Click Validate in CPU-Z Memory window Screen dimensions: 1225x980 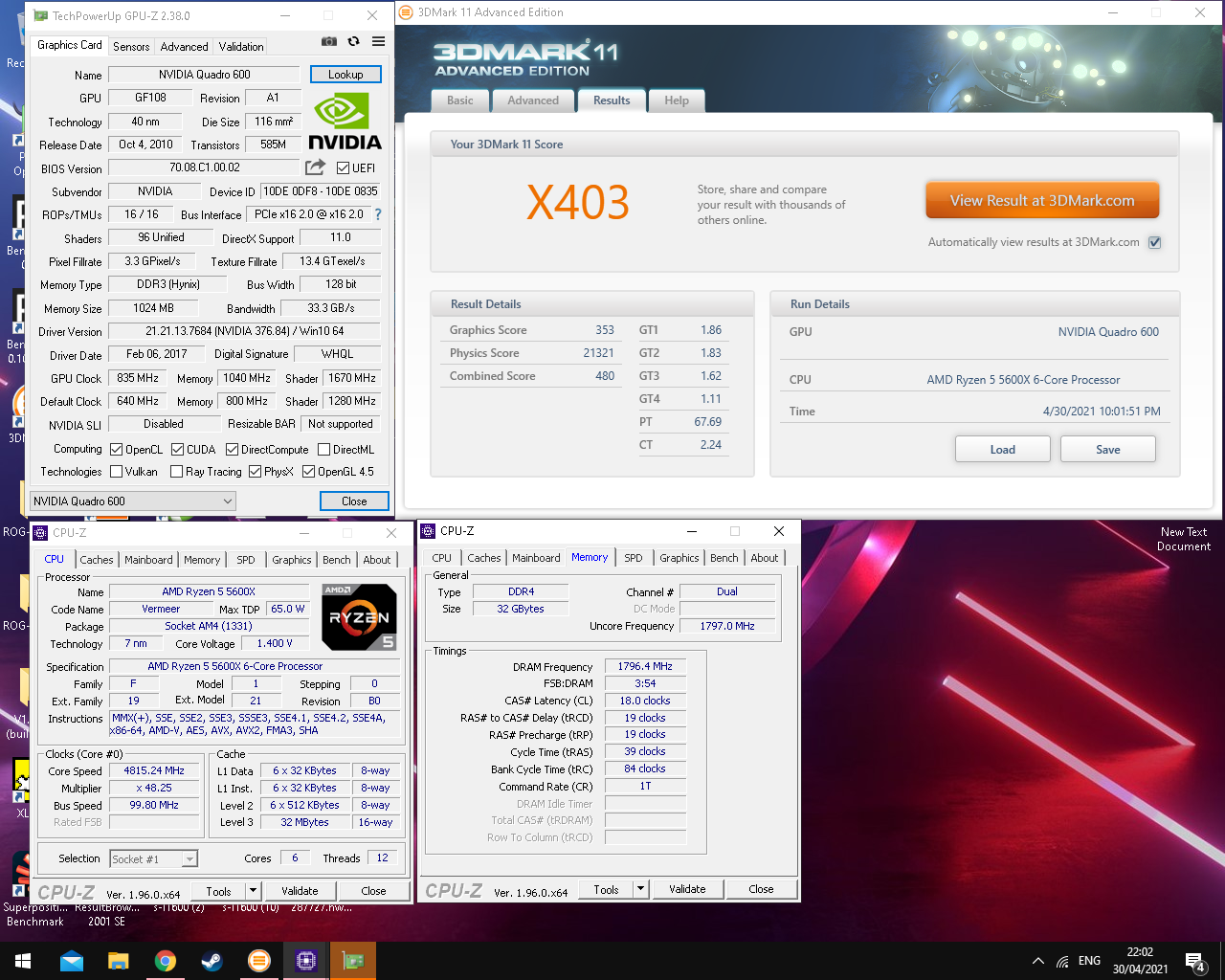point(687,889)
